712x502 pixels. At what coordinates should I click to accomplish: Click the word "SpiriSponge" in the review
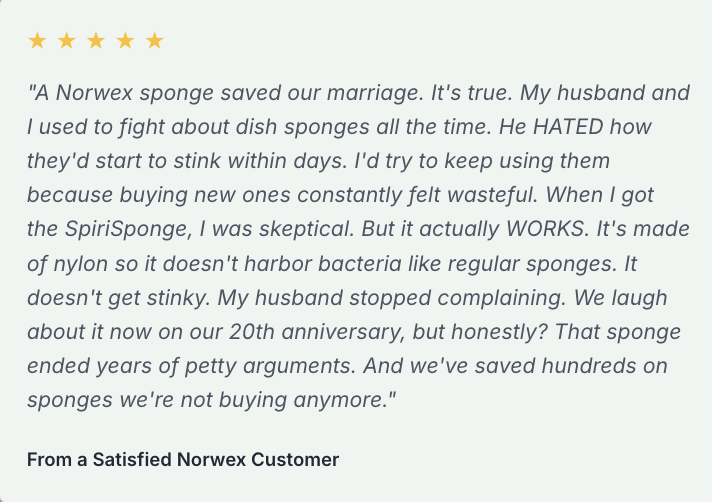click(x=125, y=229)
